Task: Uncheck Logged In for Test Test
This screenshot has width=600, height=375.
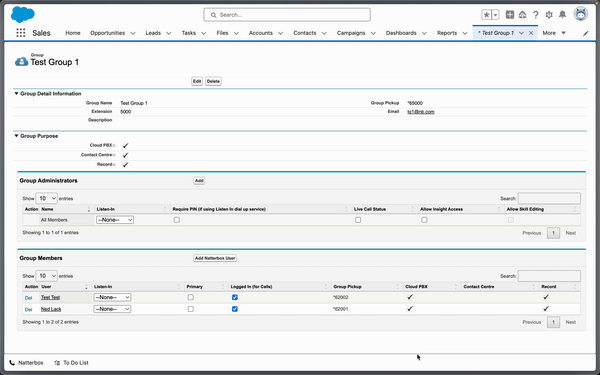Action: pyautogui.click(x=235, y=297)
